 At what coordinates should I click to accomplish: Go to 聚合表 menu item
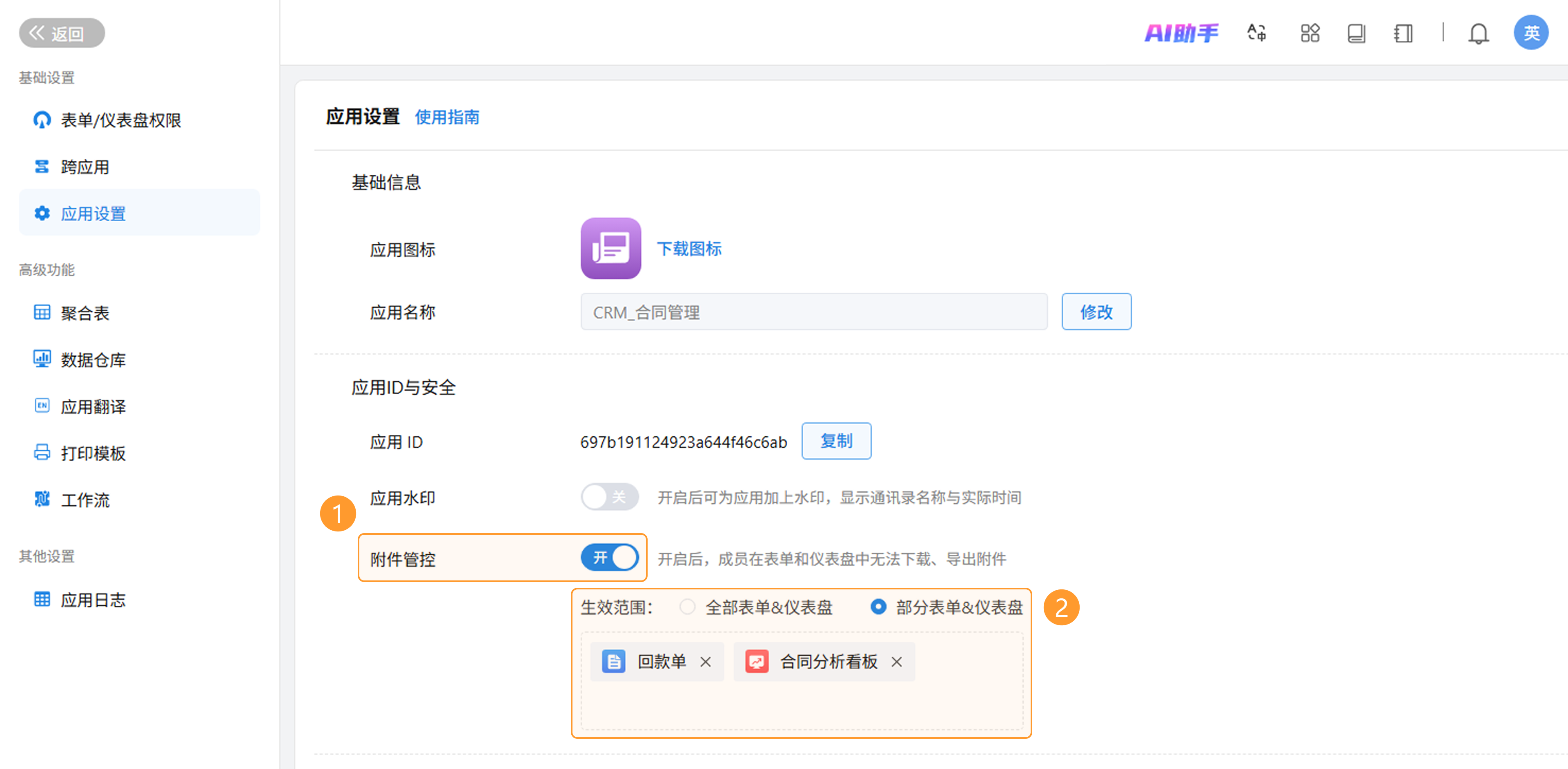[85, 313]
